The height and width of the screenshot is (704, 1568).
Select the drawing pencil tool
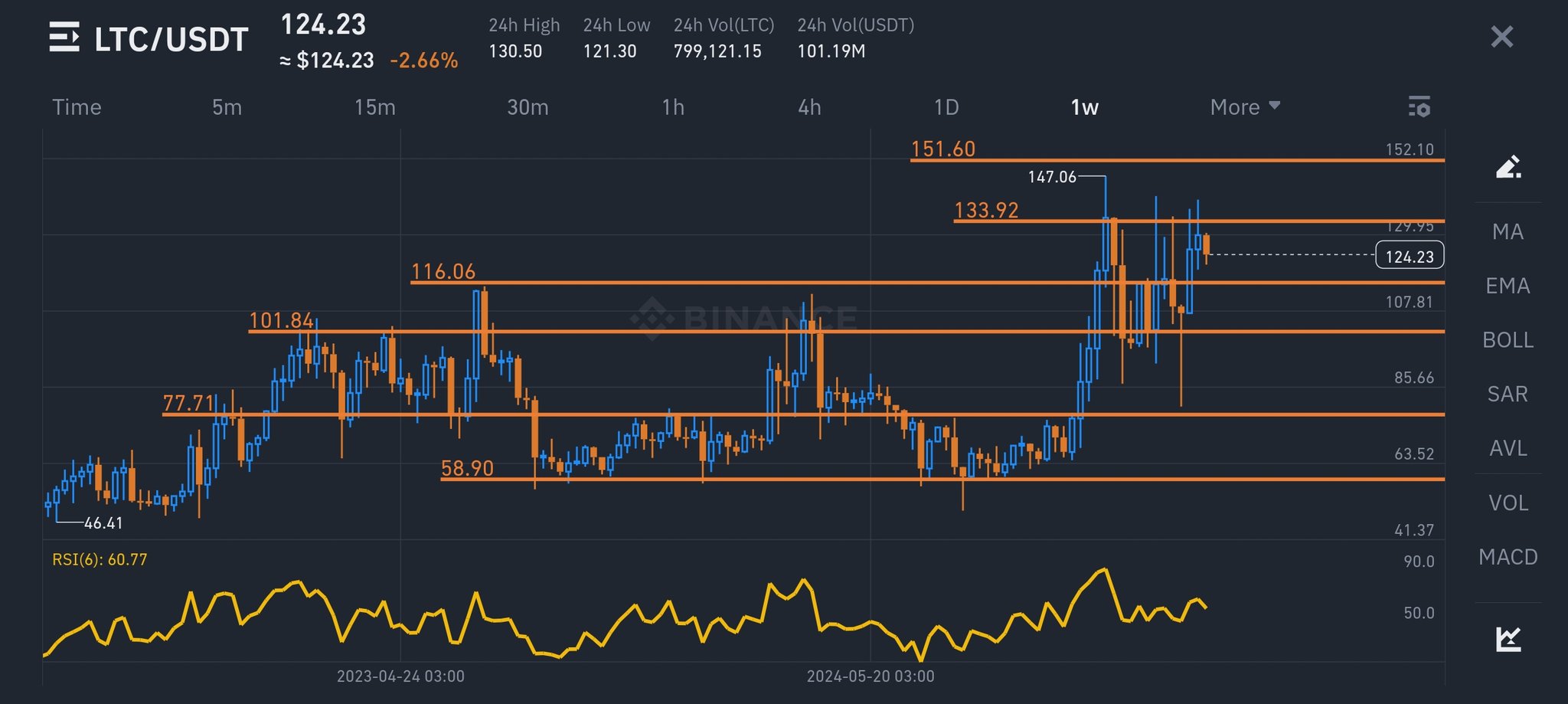point(1508,166)
